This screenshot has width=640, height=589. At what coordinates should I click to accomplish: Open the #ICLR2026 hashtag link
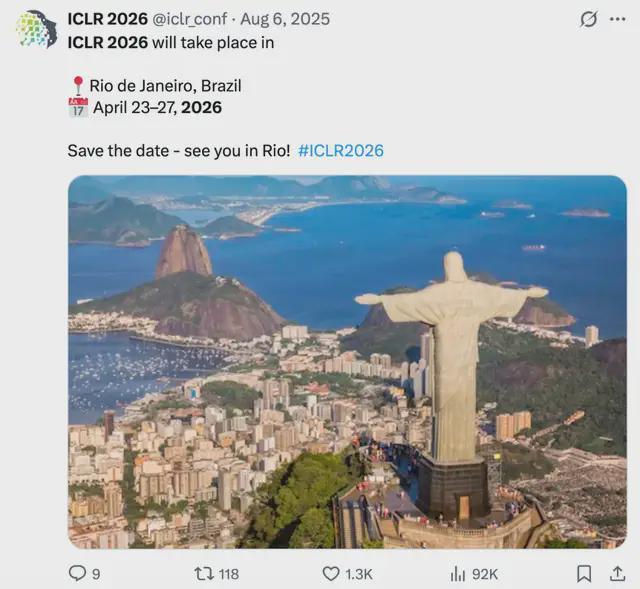pos(340,151)
